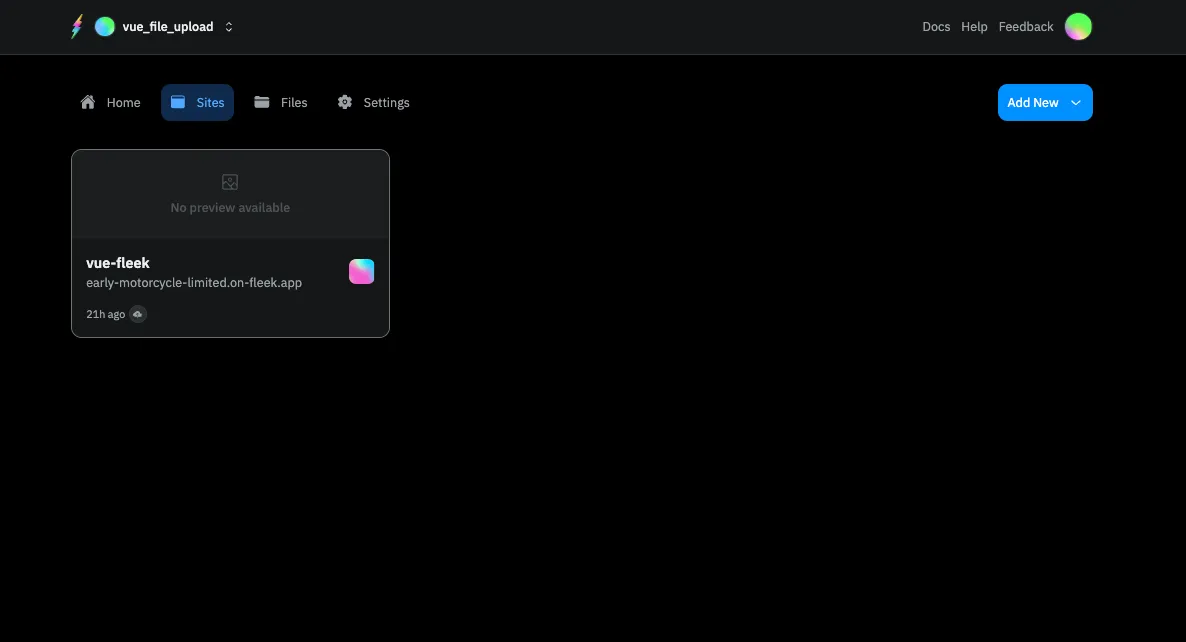Click the Files folder icon

[262, 102]
